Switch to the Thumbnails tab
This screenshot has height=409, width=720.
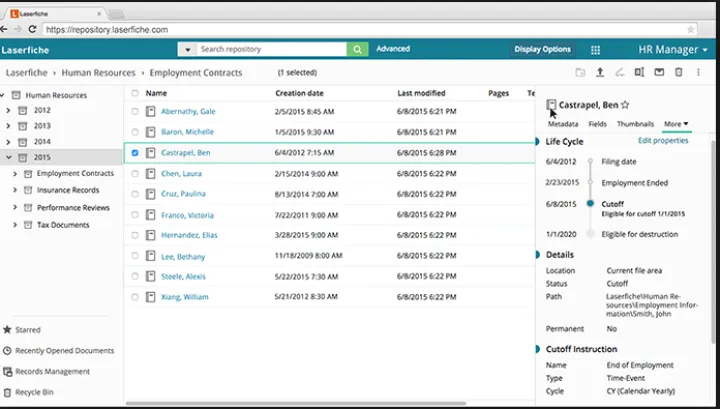click(635, 124)
